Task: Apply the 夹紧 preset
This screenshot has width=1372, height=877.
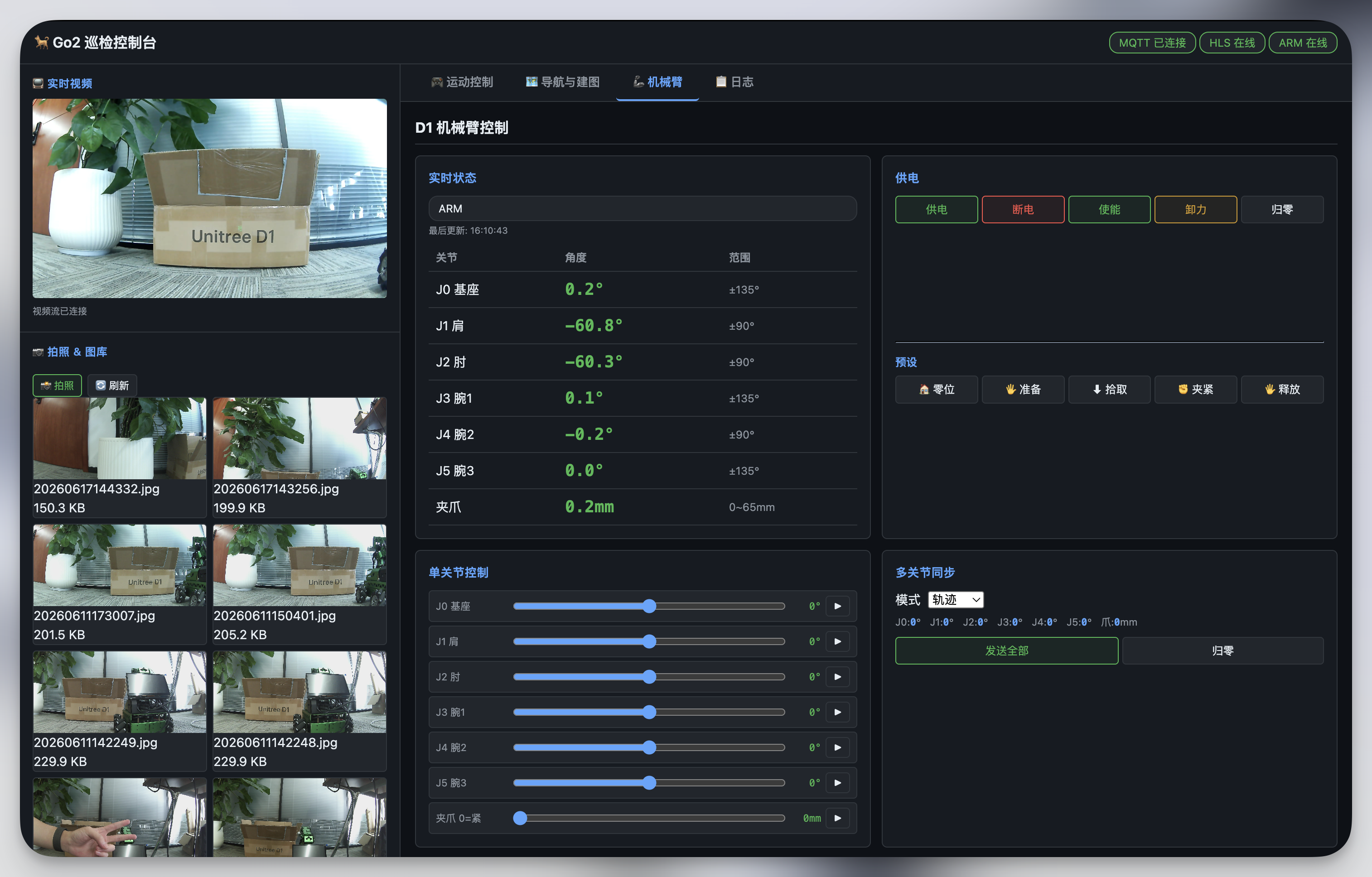Action: tap(1195, 390)
